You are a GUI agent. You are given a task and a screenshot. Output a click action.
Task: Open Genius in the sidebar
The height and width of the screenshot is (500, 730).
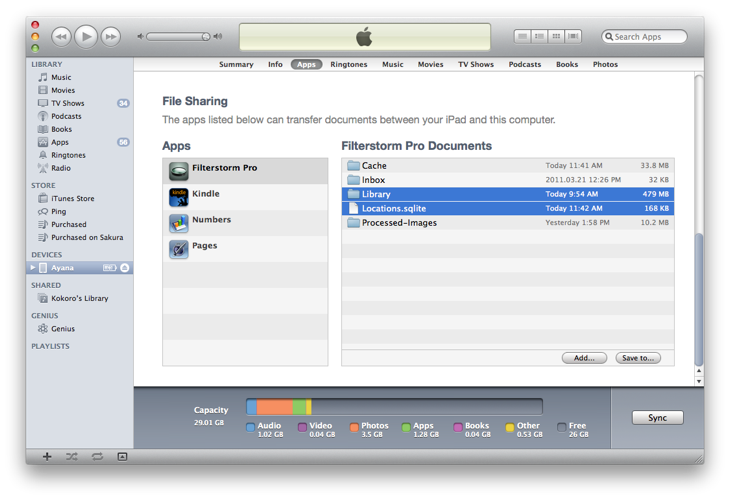(63, 328)
